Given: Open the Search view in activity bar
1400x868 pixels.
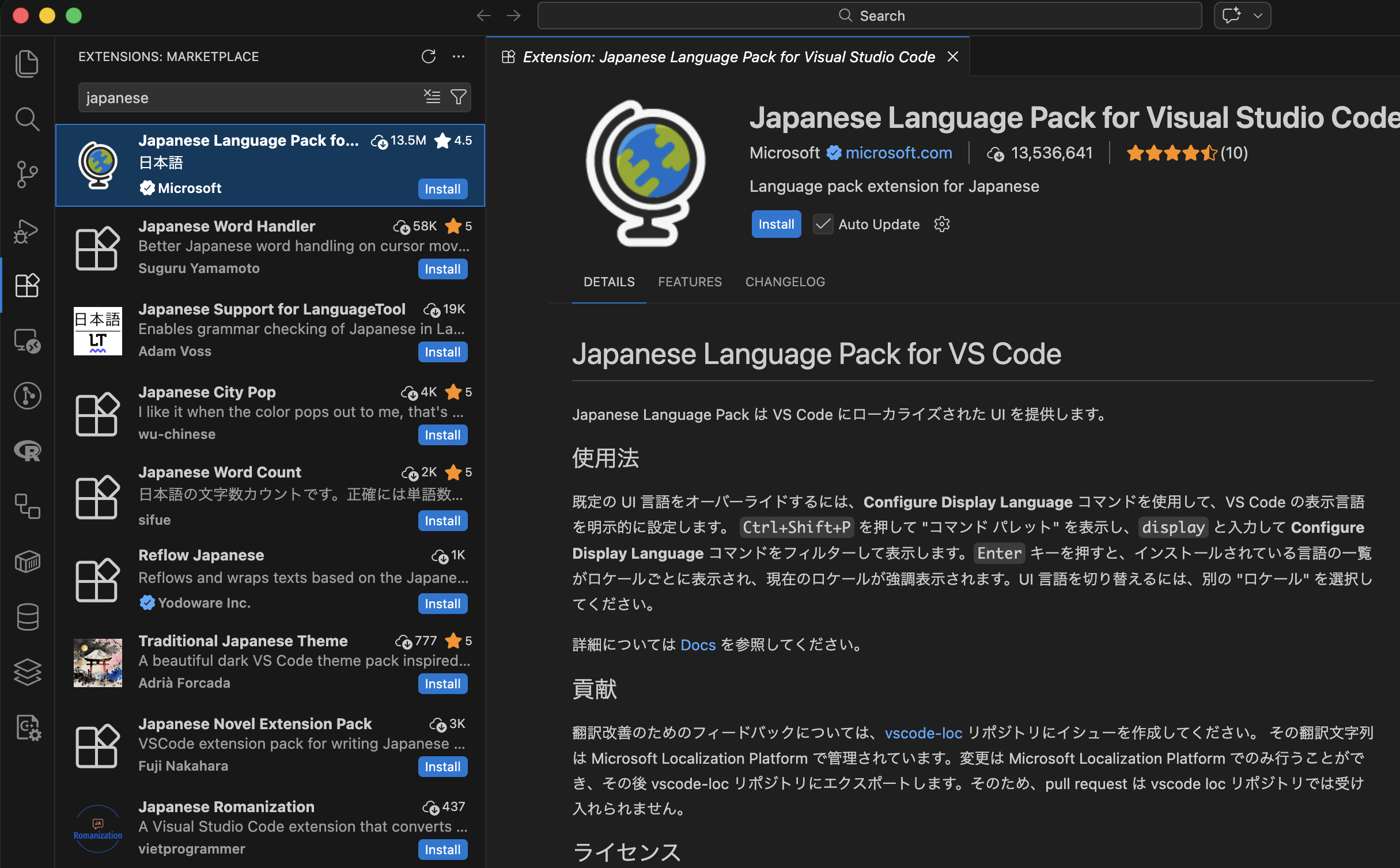Looking at the screenshot, I should (27, 119).
